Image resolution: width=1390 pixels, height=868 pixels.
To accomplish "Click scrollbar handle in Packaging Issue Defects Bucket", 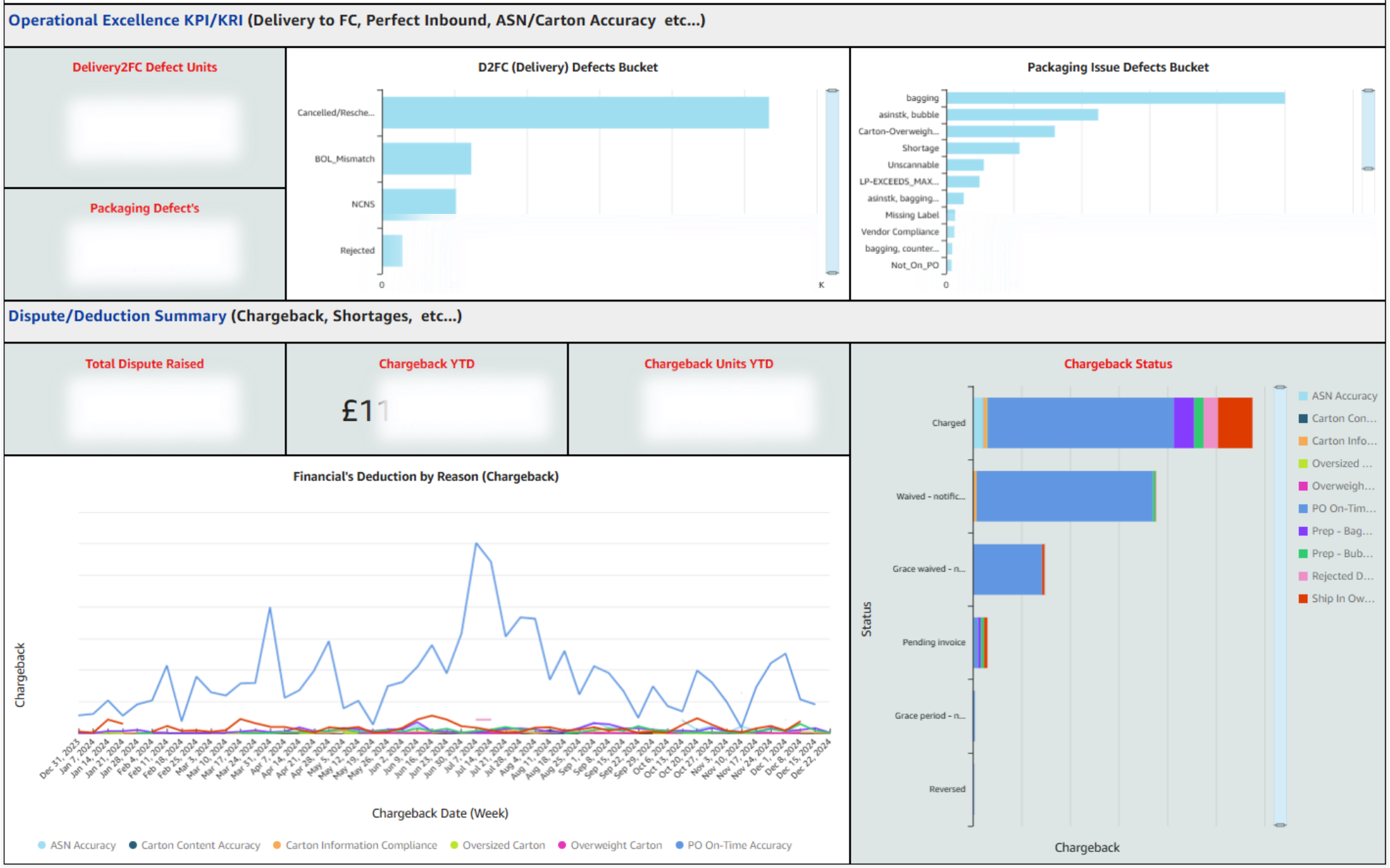I will [x=1368, y=129].
